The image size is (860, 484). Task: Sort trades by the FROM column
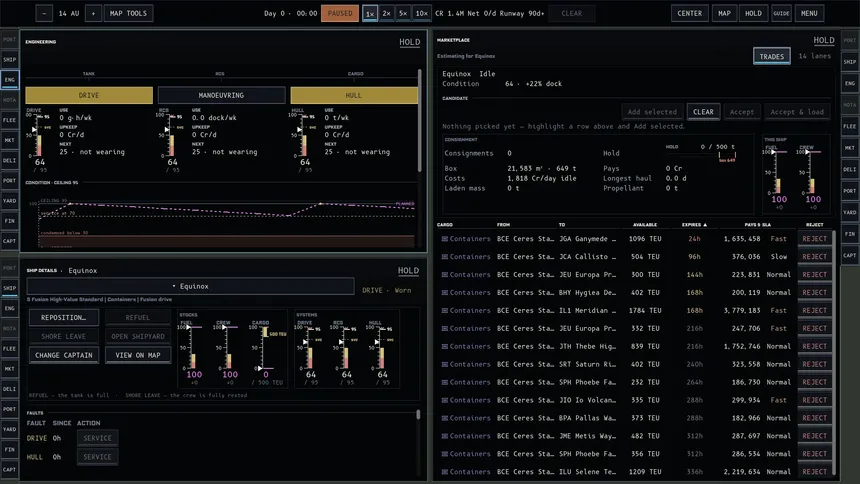coord(503,224)
